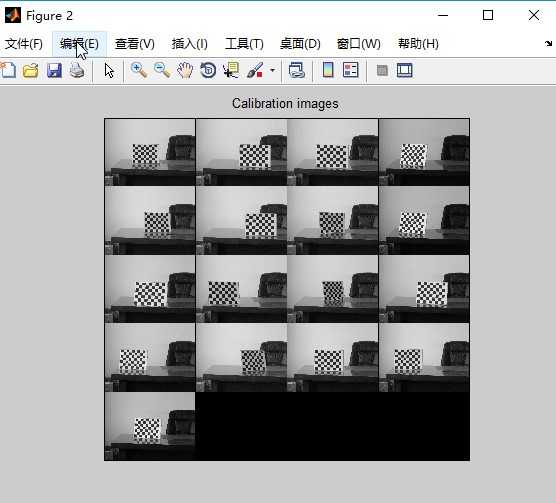Dock the figure using the corner arrow
This screenshot has width=556, height=503.
548,44
